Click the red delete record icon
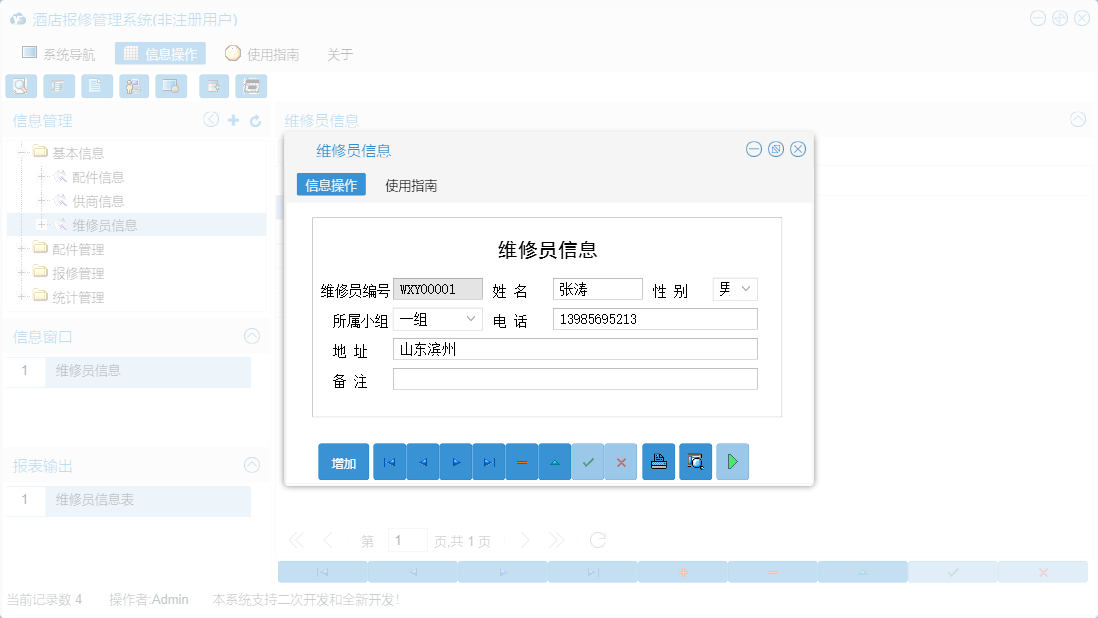 522,461
